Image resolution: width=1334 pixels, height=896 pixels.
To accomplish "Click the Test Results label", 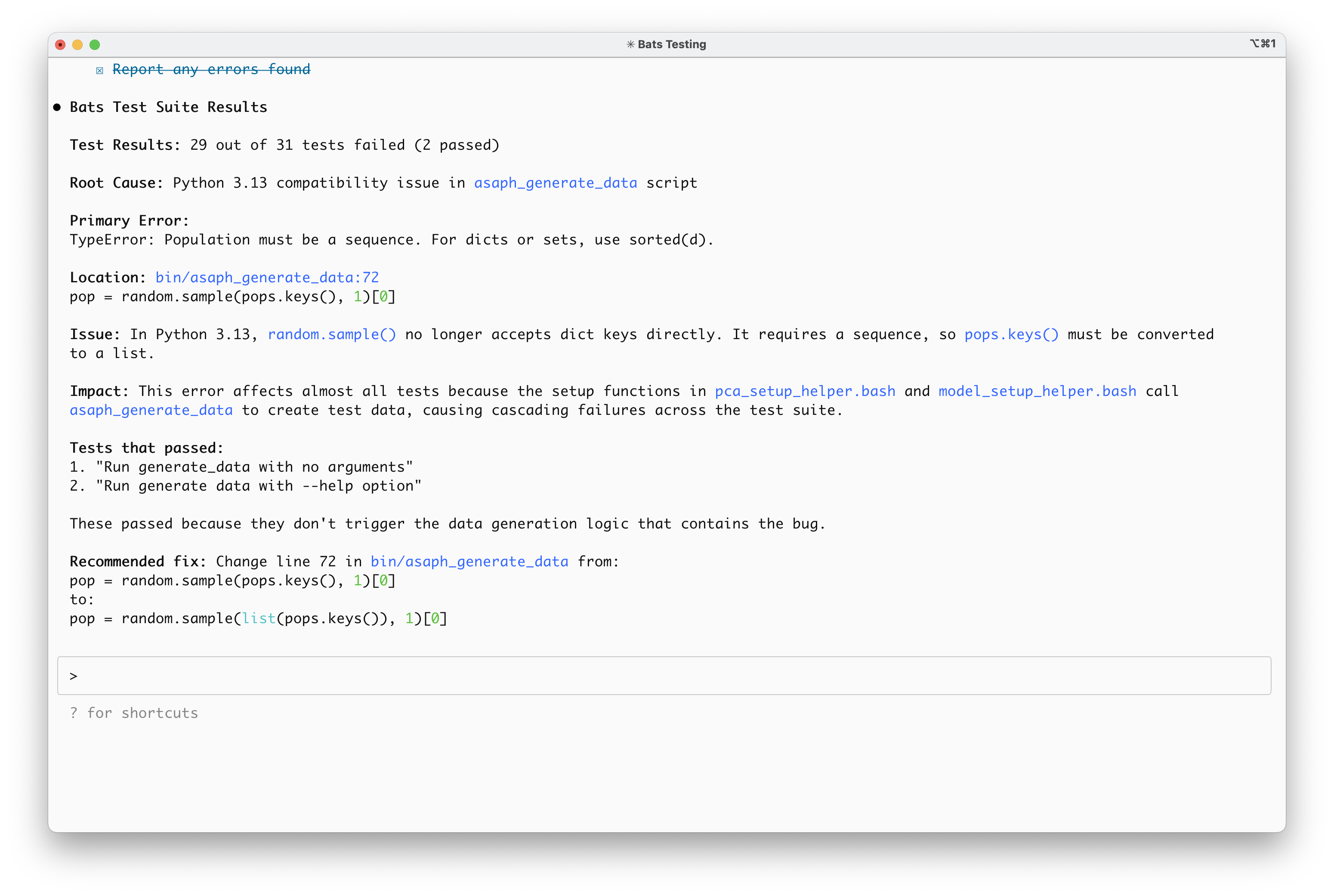I will 125,145.
